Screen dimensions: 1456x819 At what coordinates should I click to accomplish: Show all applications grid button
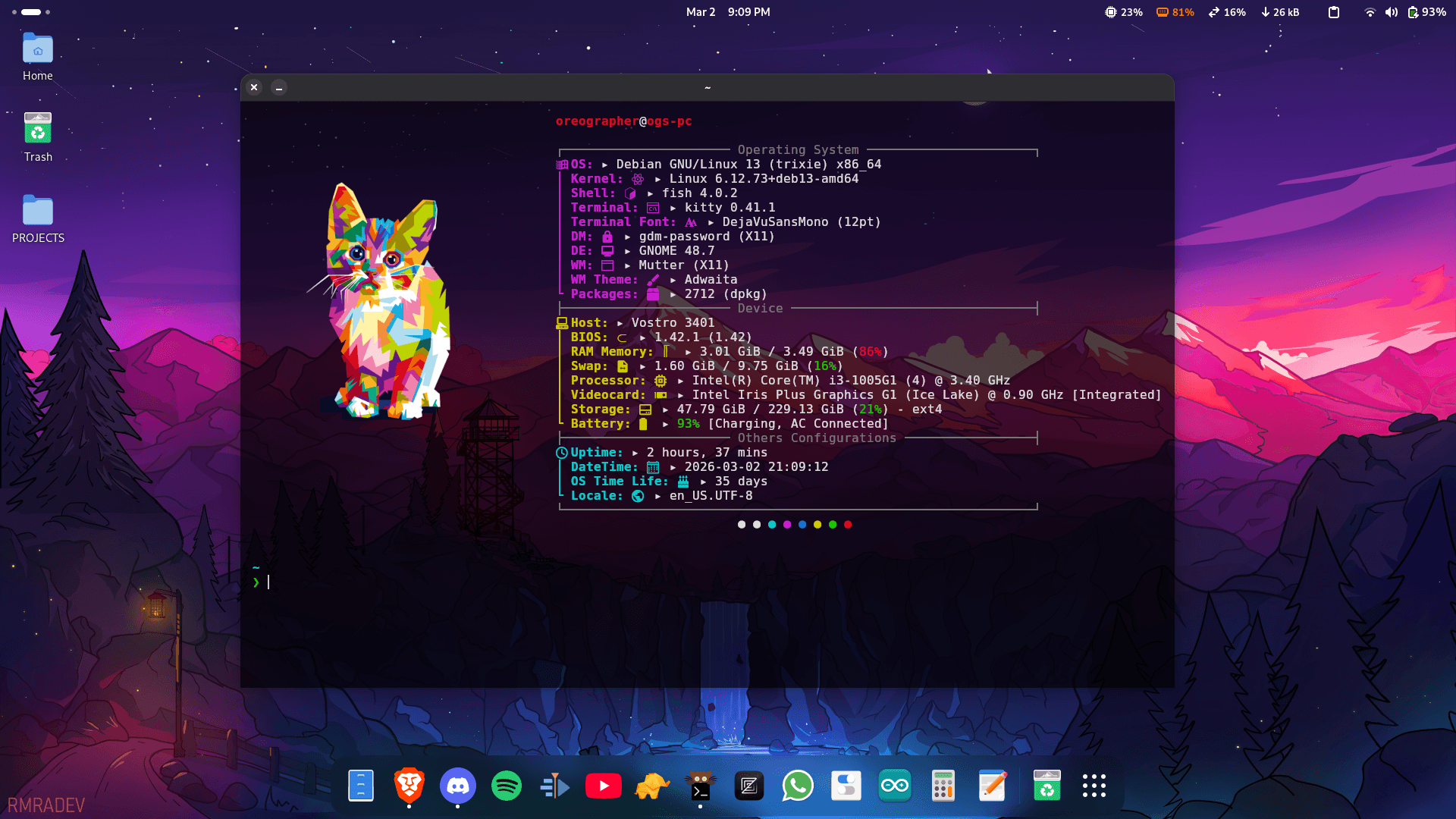[1094, 786]
